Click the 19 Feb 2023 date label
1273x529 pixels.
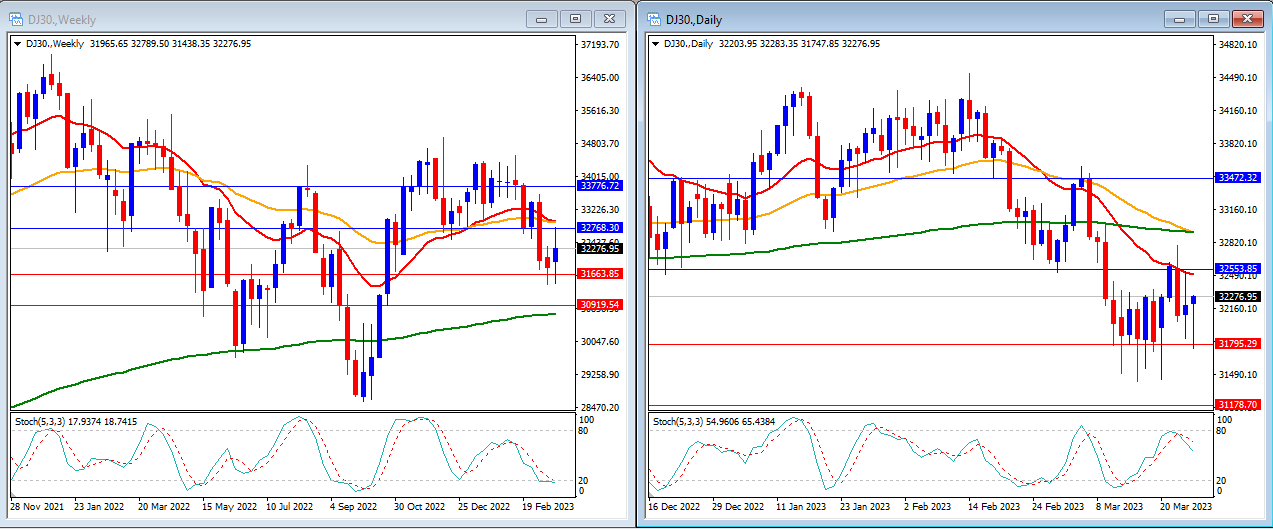pyautogui.click(x=549, y=507)
